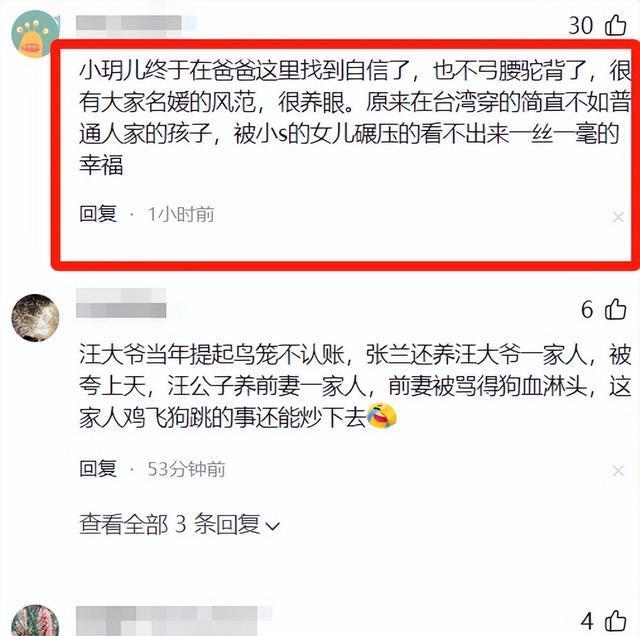640x636 pixels.
Task: Click the laughing-crying emoji in second comment
Action: 382,416
